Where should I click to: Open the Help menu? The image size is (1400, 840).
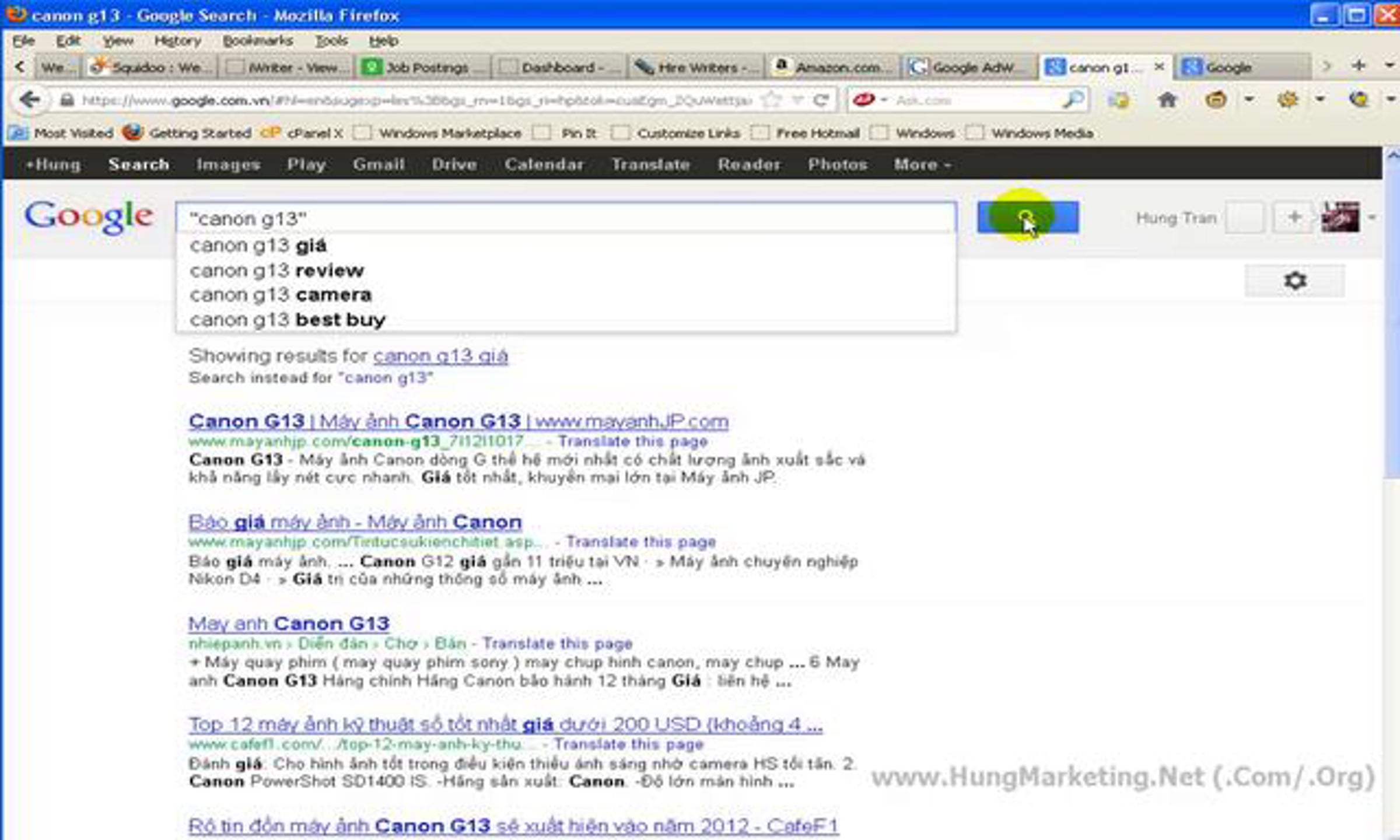pos(383,41)
